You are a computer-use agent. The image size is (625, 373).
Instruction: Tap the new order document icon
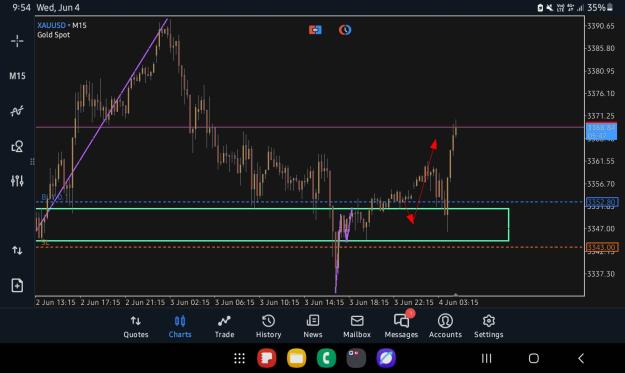point(17,285)
